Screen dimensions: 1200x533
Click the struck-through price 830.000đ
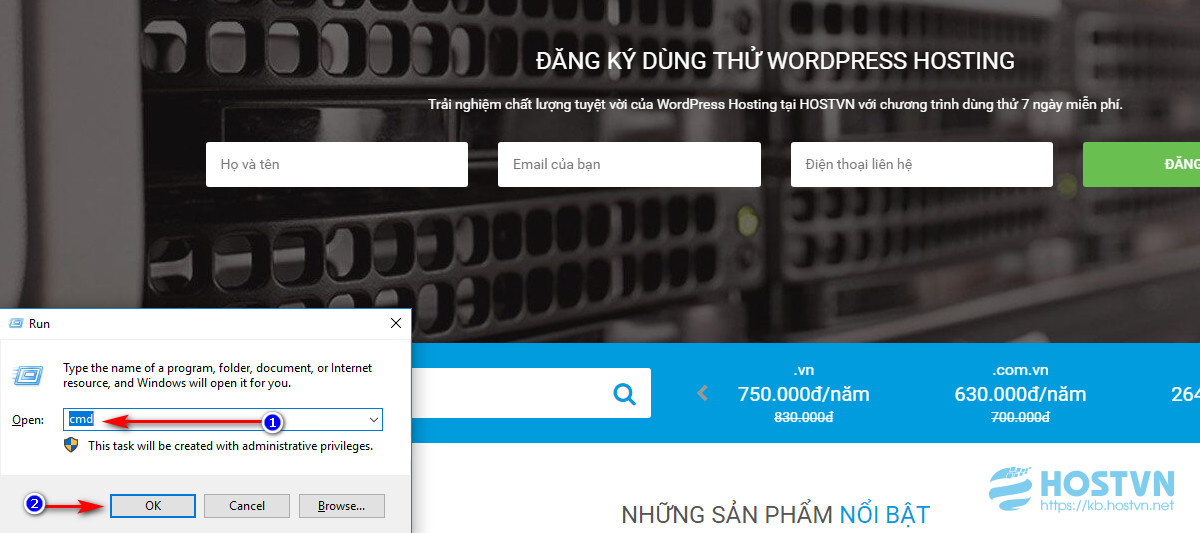[x=804, y=417]
